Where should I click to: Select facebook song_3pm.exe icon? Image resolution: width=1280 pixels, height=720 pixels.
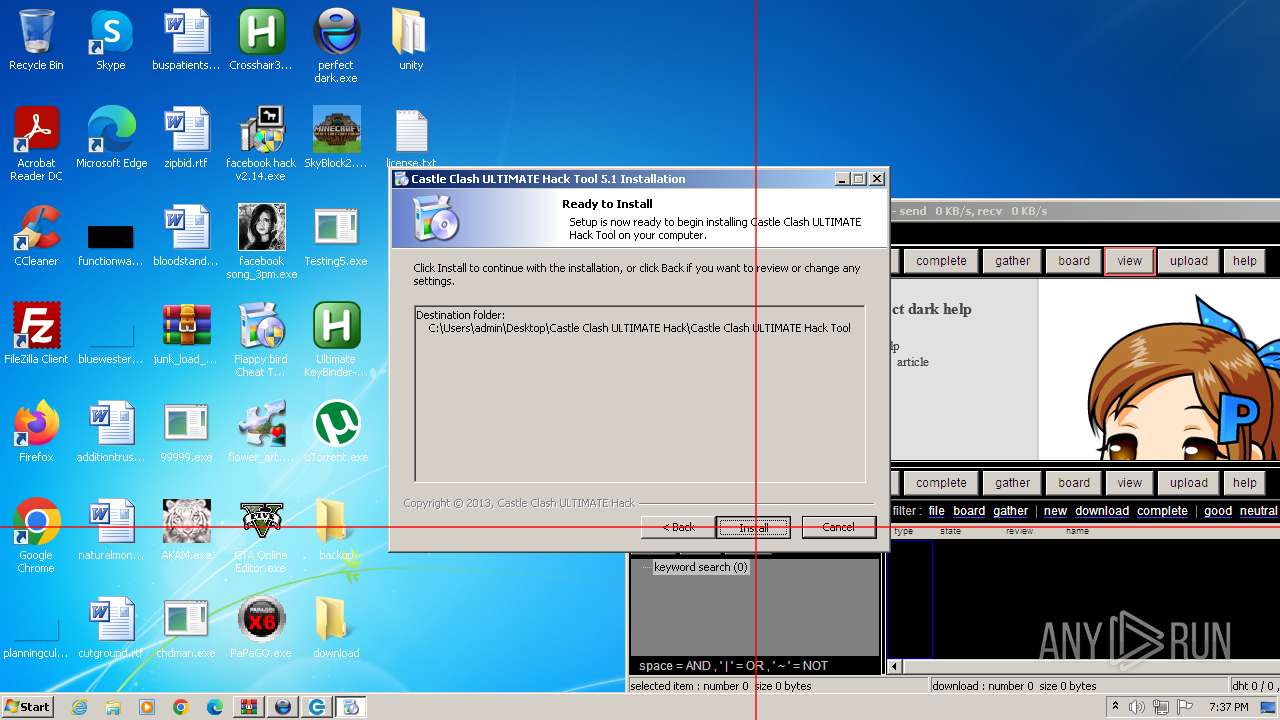click(261, 242)
